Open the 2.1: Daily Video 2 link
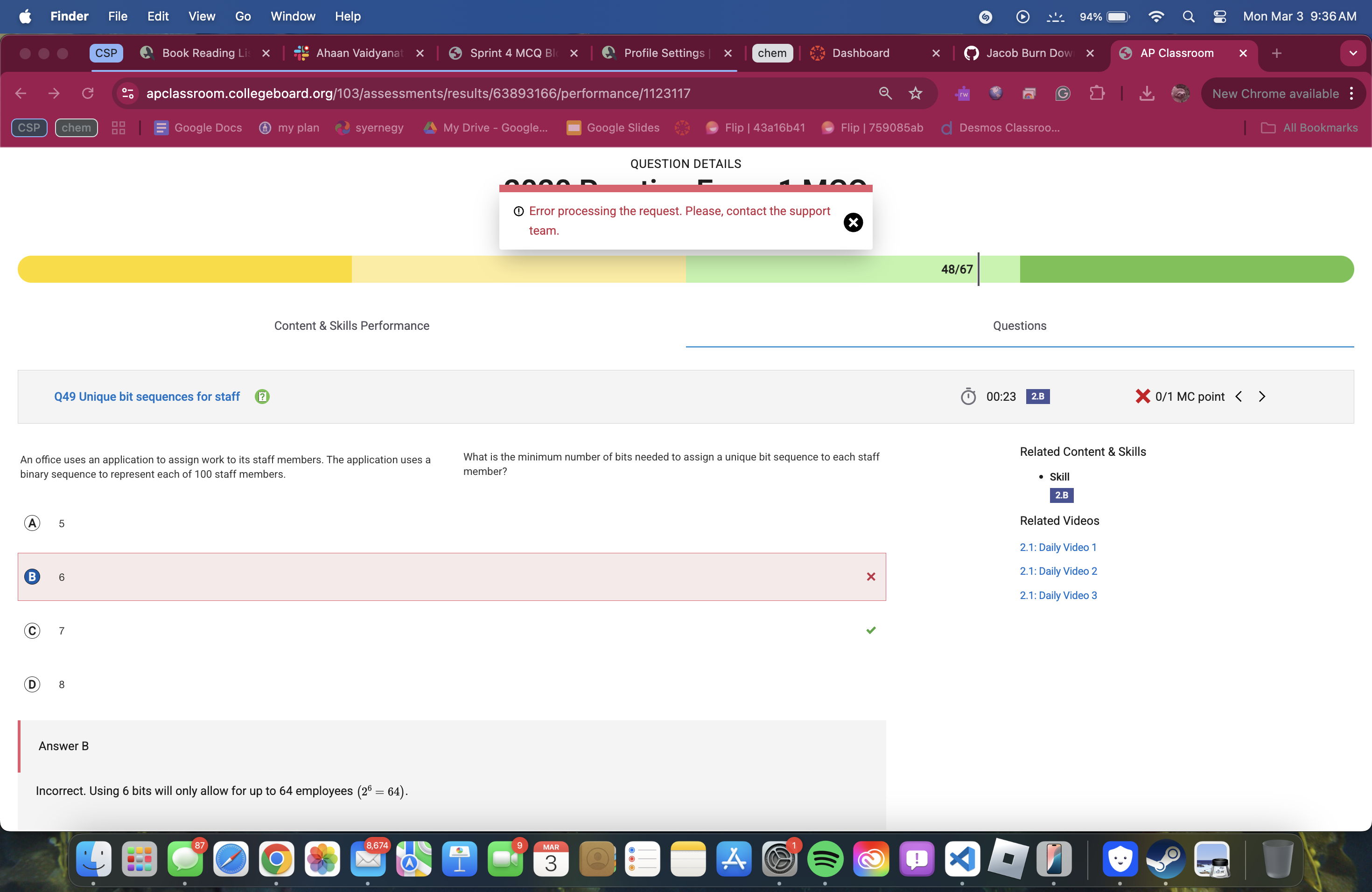 click(1058, 571)
